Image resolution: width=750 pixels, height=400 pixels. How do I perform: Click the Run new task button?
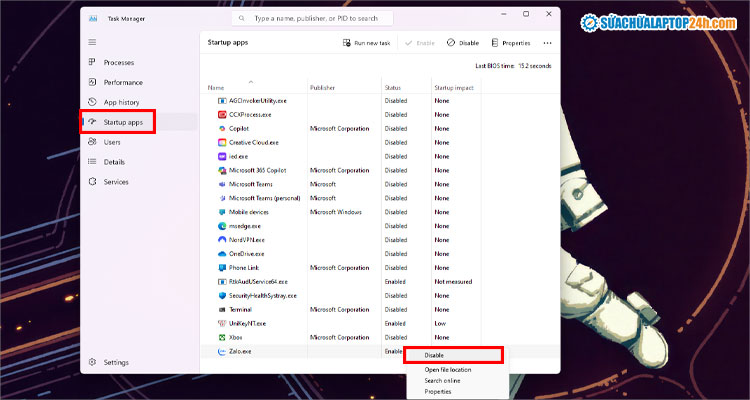[x=368, y=43]
